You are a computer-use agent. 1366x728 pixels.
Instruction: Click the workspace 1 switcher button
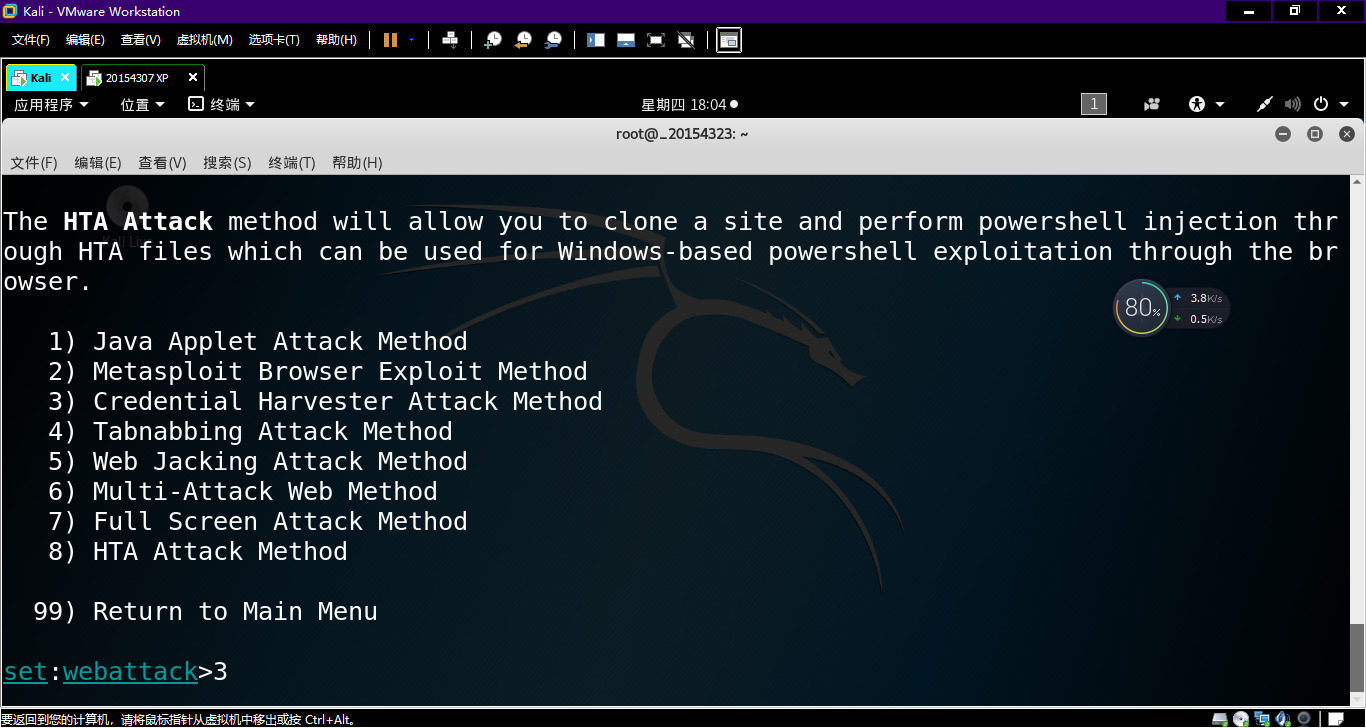pos(1093,104)
